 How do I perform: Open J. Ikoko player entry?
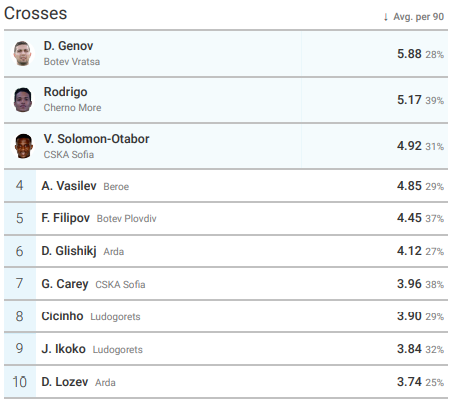63,349
